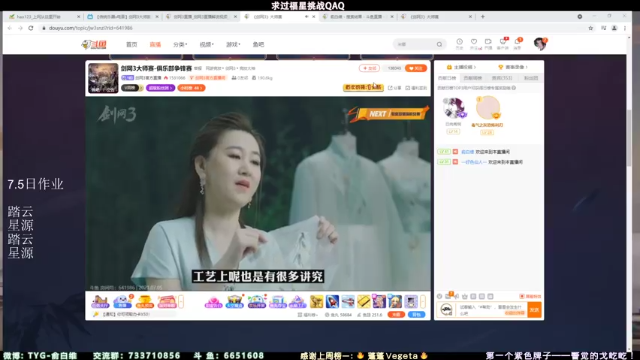Click the search magnifier icon

tap(439, 44)
